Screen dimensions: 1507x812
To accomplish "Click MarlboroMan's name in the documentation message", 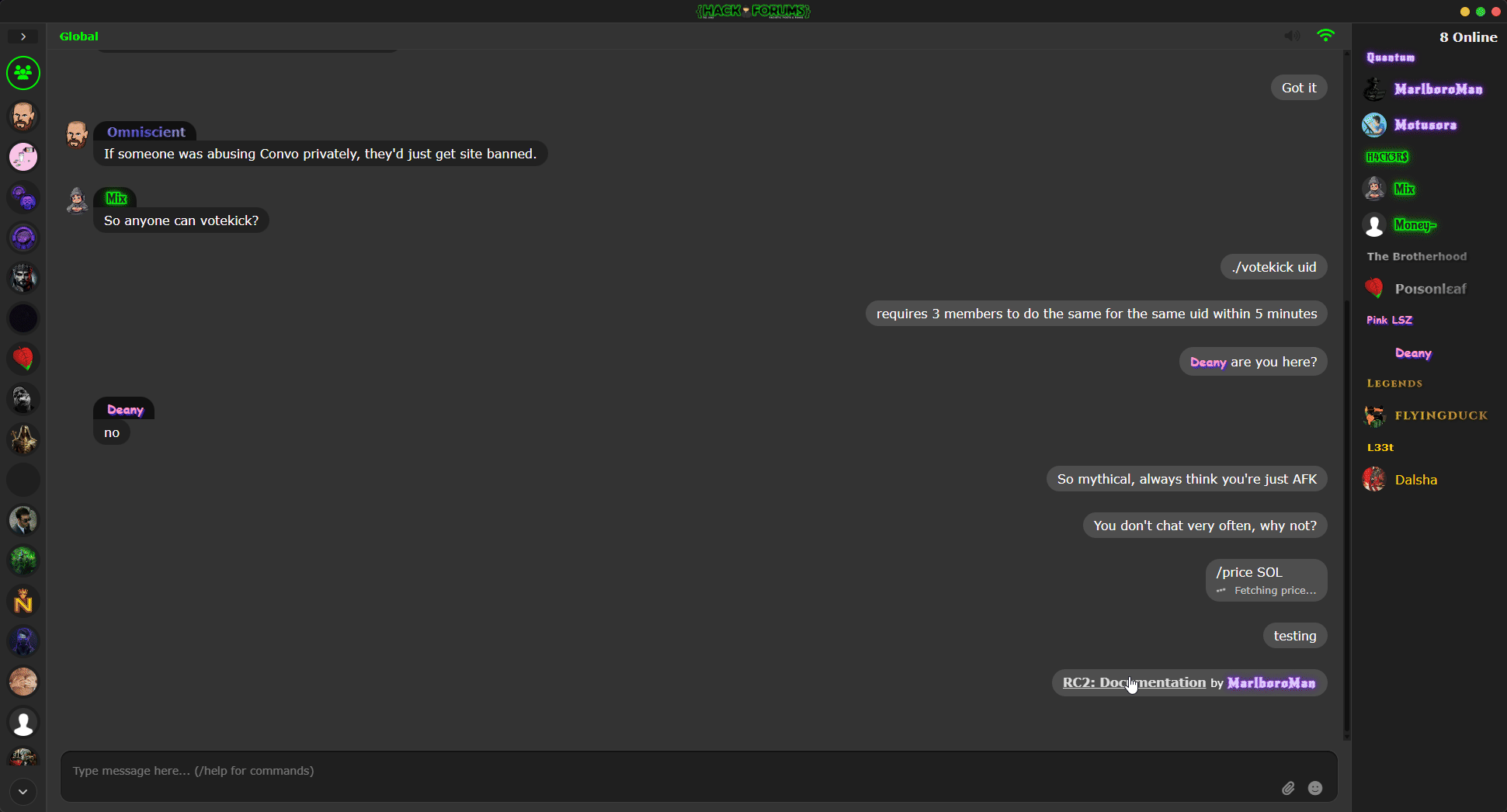I will pos(1272,683).
